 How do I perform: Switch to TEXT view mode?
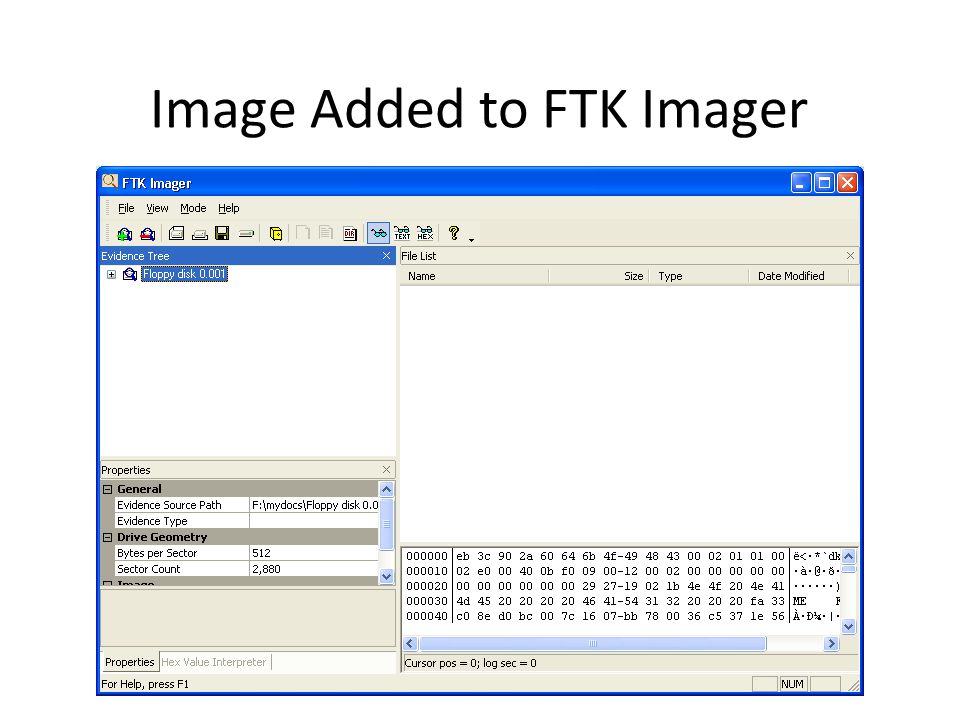coord(402,233)
